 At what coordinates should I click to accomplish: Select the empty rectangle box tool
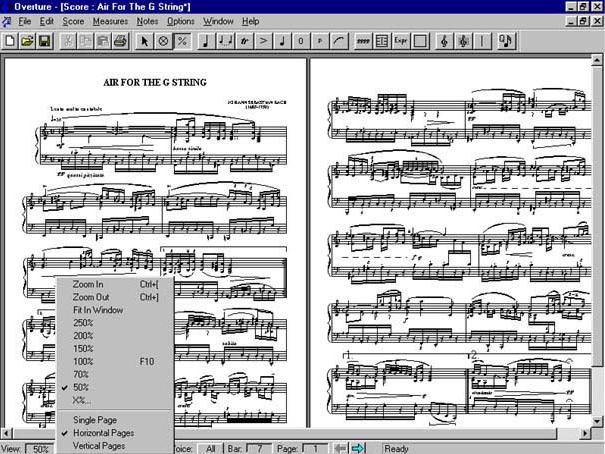pos(420,41)
